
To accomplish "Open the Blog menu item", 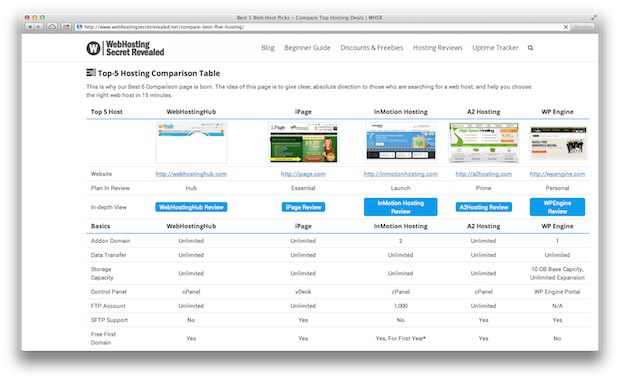I will [x=268, y=48].
